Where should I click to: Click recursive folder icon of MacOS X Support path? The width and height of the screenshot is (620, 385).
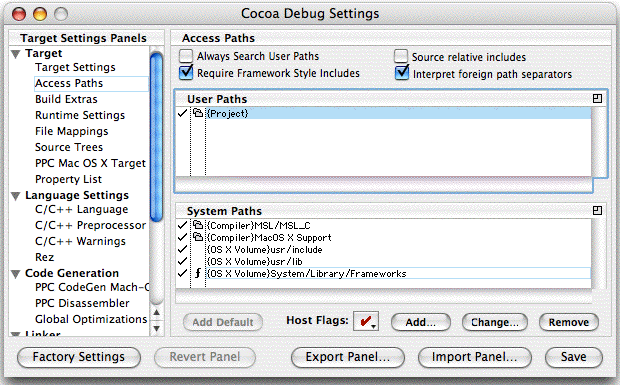[x=198, y=237]
